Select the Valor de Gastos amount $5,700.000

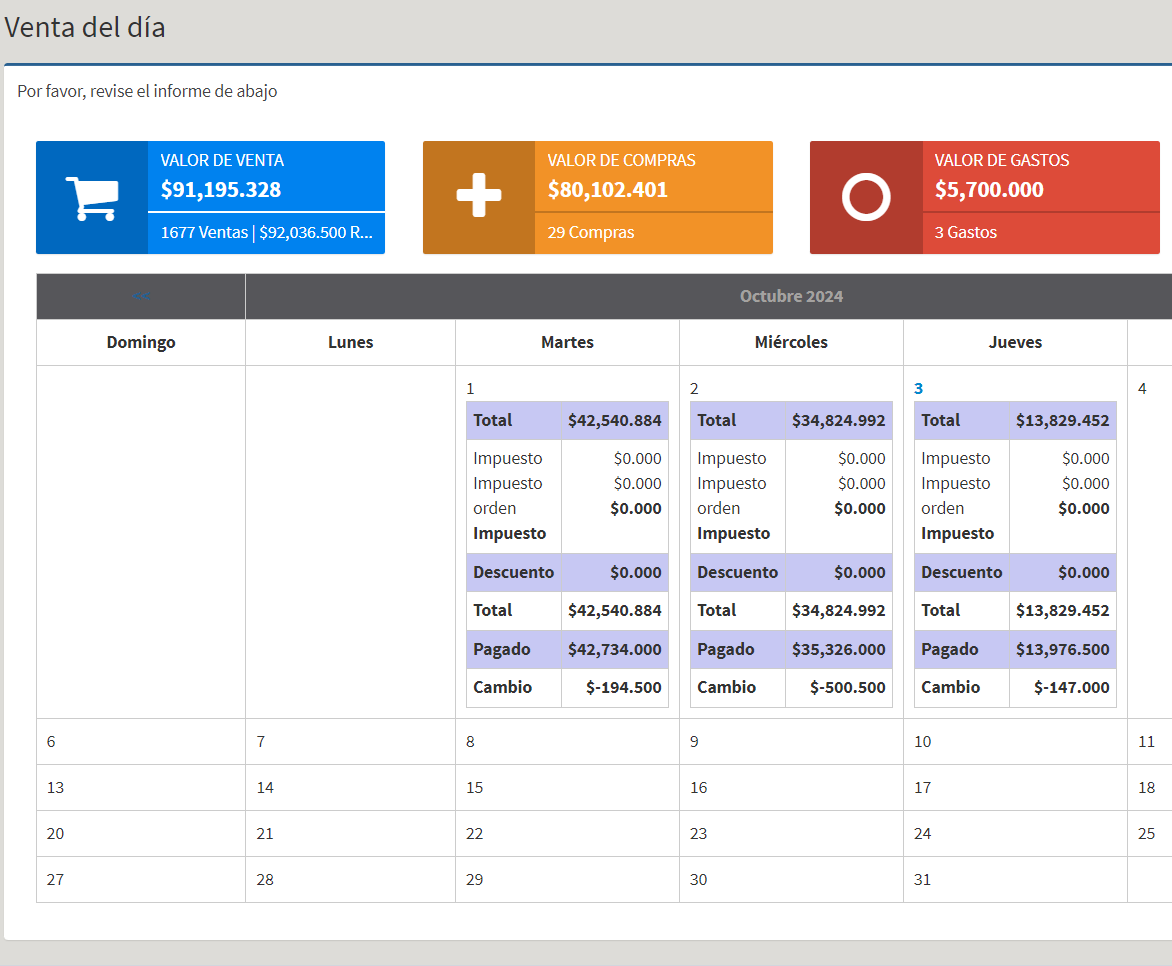[989, 190]
